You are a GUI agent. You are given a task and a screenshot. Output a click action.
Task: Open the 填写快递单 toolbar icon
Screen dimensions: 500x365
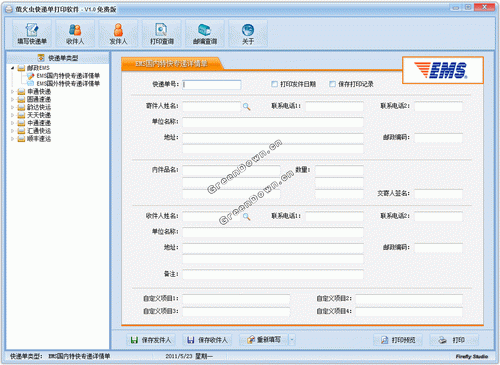32,33
